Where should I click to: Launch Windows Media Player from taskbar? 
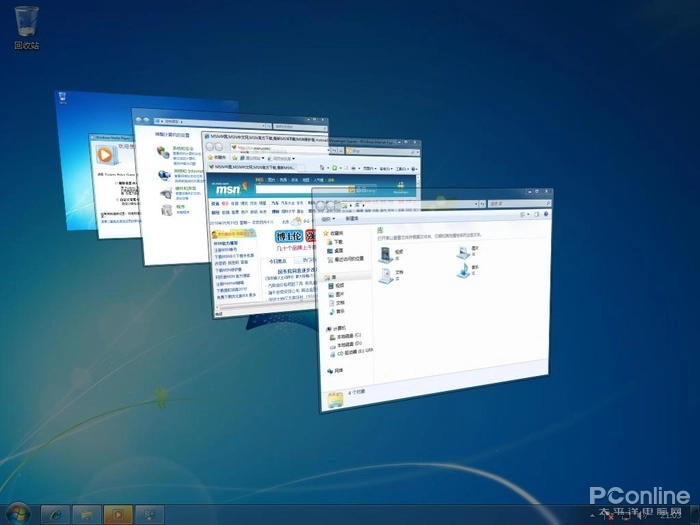point(118,513)
